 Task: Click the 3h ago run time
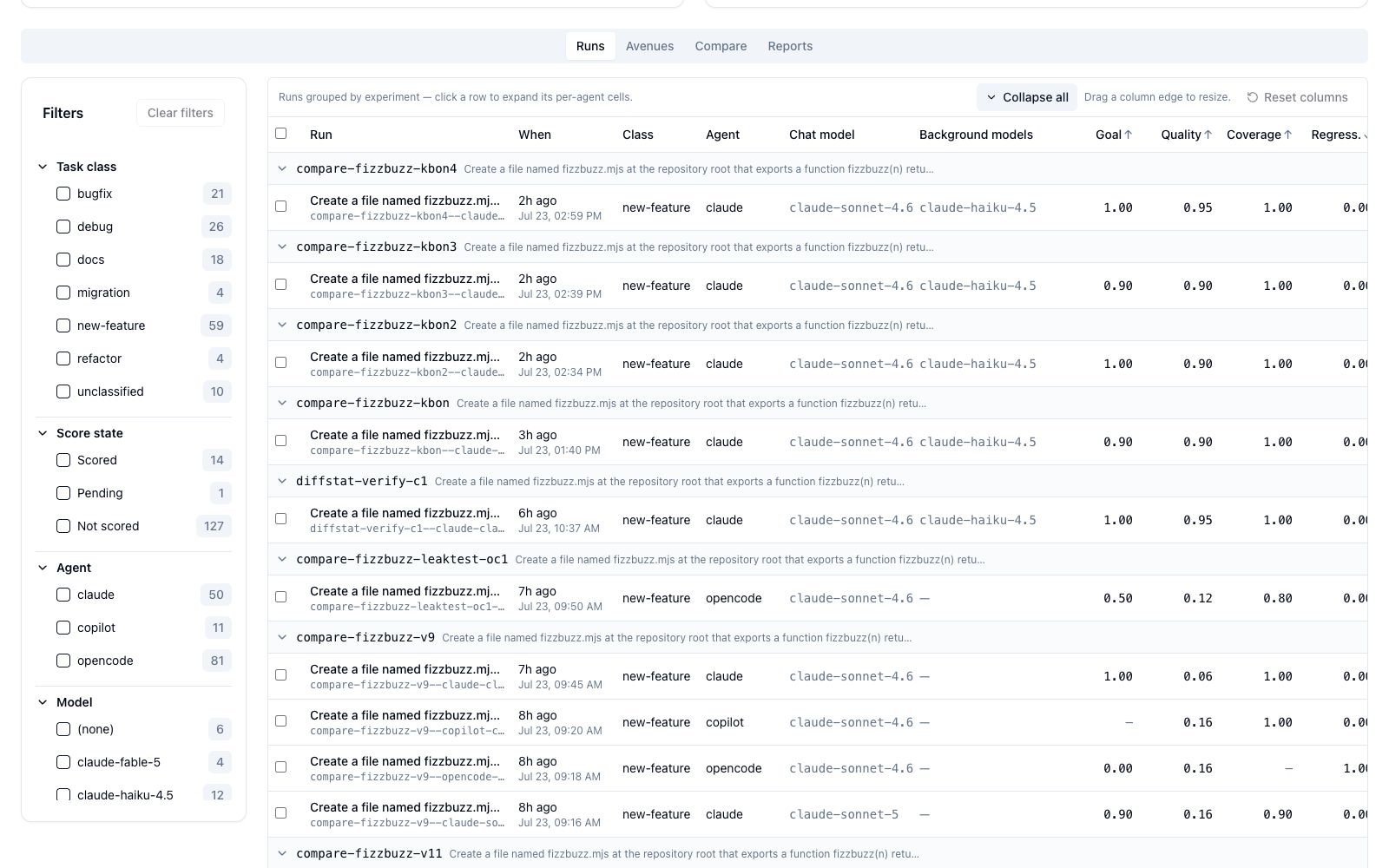pyautogui.click(x=537, y=435)
